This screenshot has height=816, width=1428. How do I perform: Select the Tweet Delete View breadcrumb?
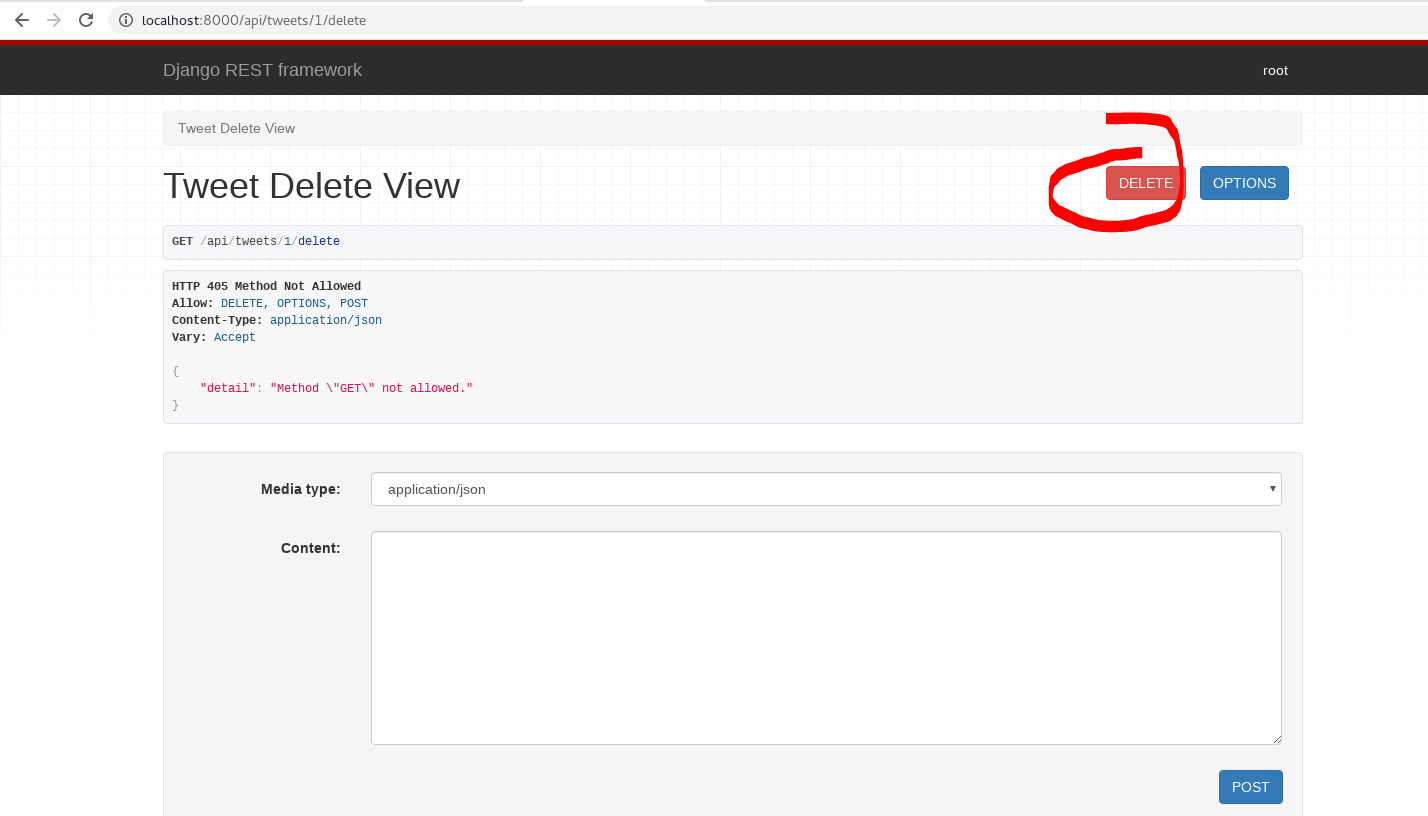[236, 128]
